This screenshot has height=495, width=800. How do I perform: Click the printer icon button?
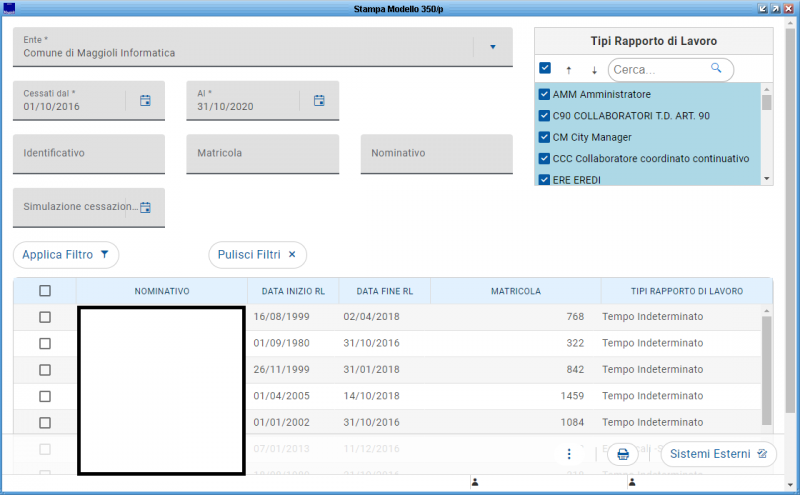[623, 454]
